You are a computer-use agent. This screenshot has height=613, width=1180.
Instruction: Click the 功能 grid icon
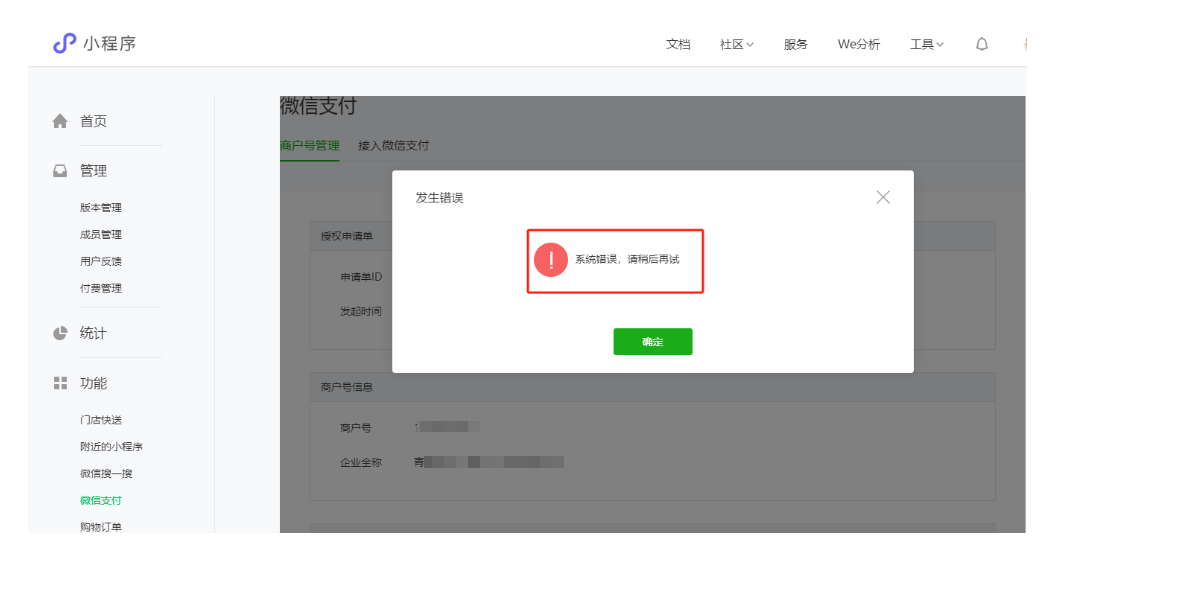[x=60, y=383]
